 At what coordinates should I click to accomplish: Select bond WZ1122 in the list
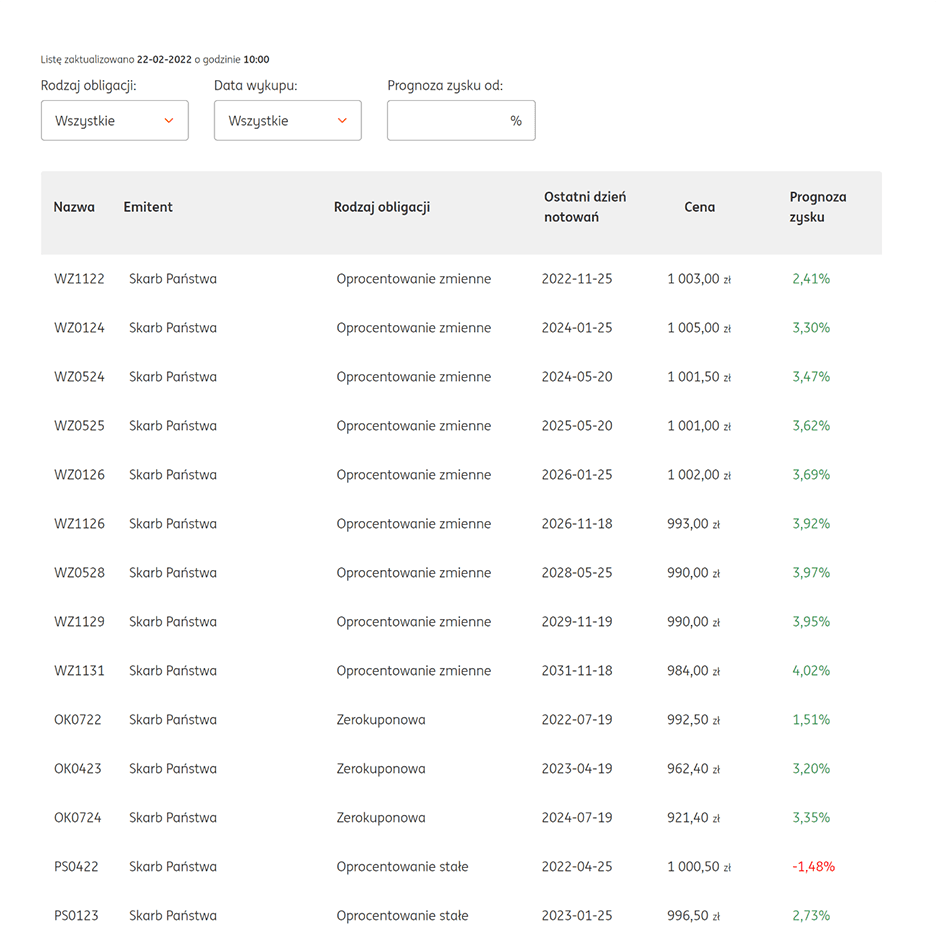(79, 279)
